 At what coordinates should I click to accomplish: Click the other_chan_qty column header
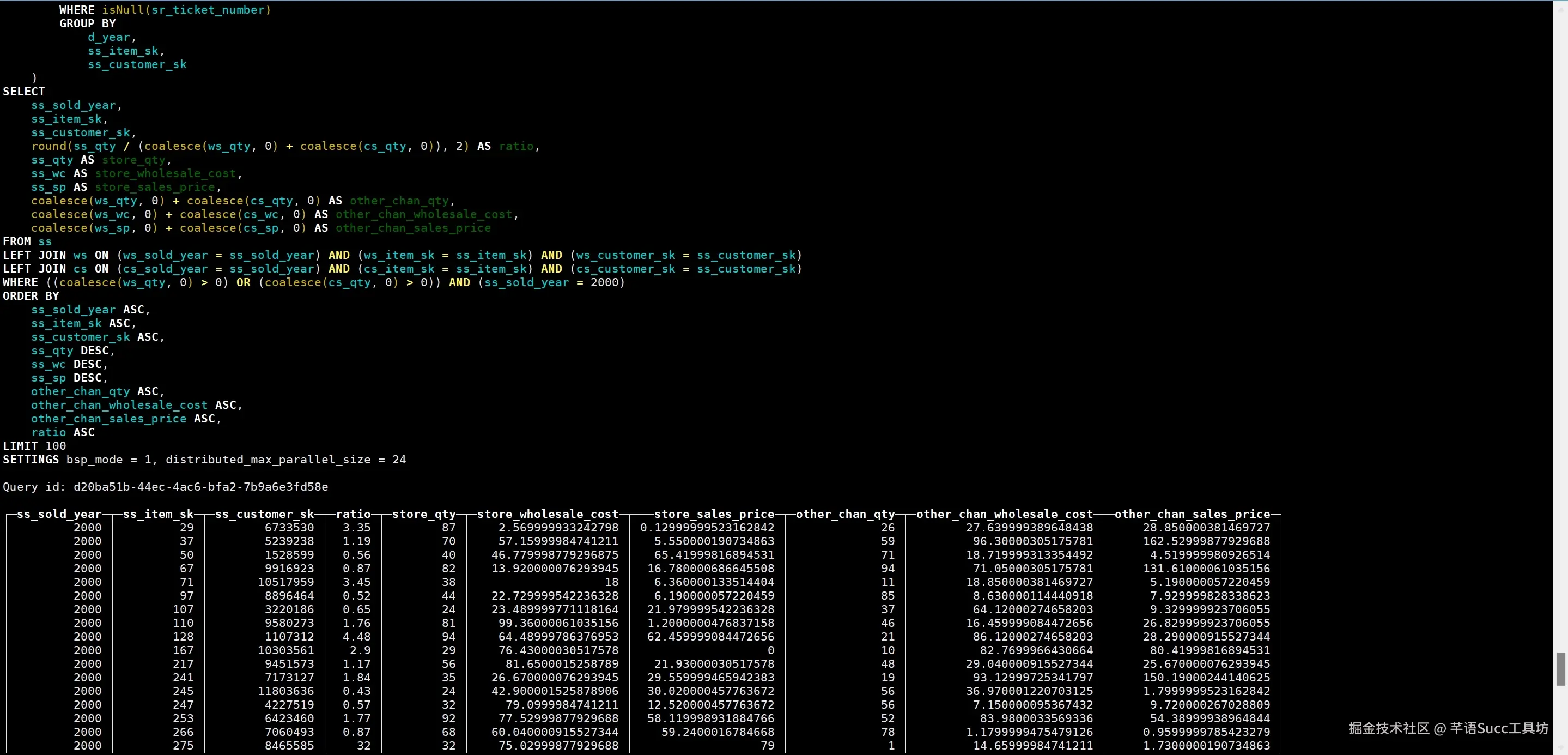pyautogui.click(x=845, y=514)
